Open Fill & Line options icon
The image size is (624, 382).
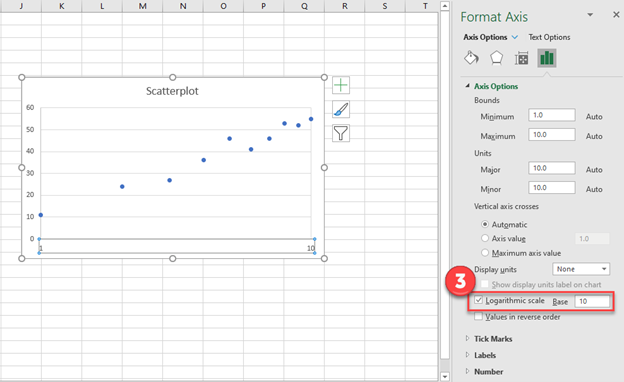coord(471,58)
